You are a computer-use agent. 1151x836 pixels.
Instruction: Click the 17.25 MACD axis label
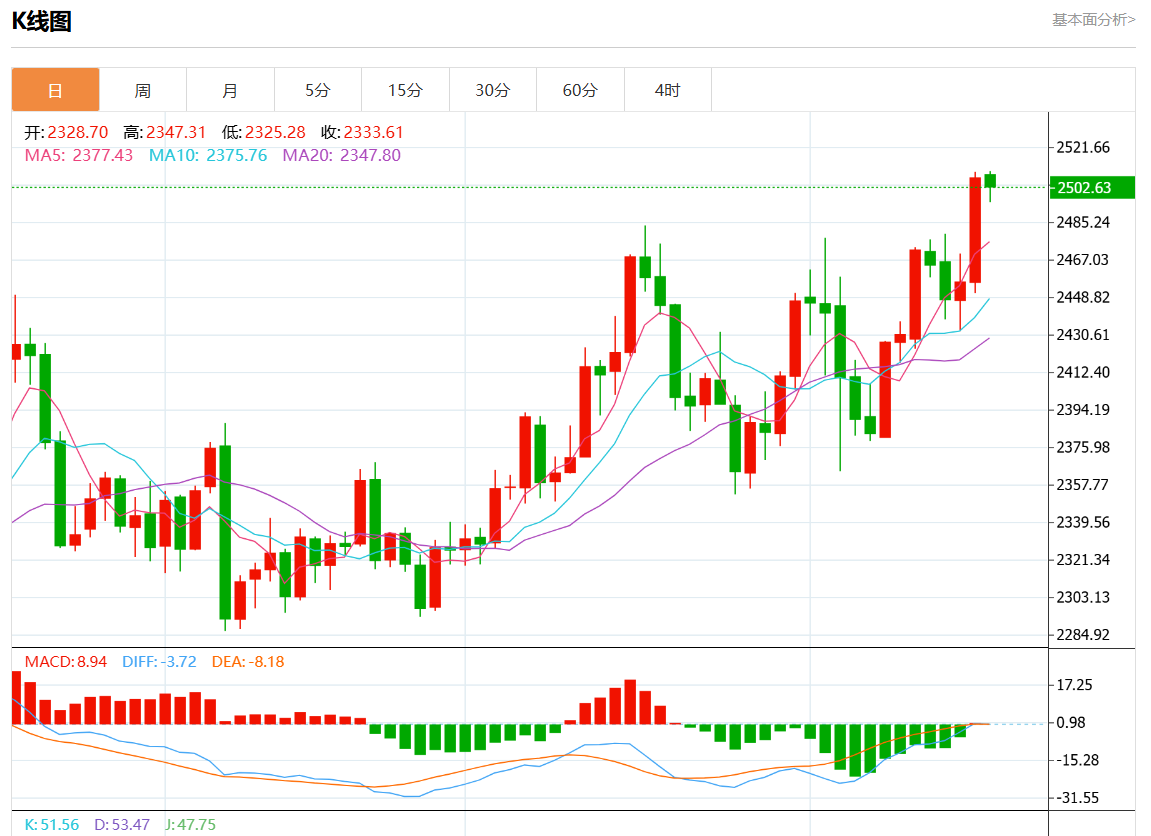click(1074, 685)
